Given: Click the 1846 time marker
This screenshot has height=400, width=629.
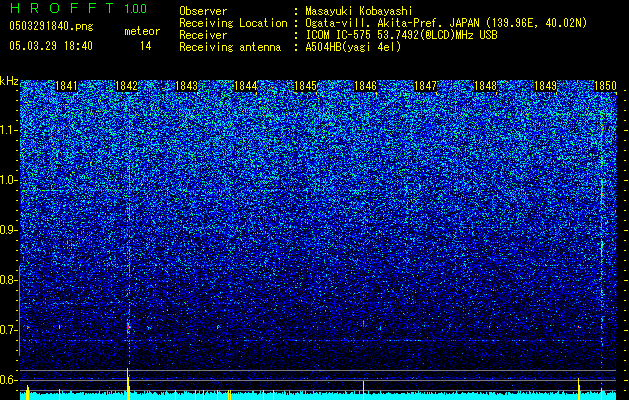Looking at the screenshot, I should coord(366,86).
